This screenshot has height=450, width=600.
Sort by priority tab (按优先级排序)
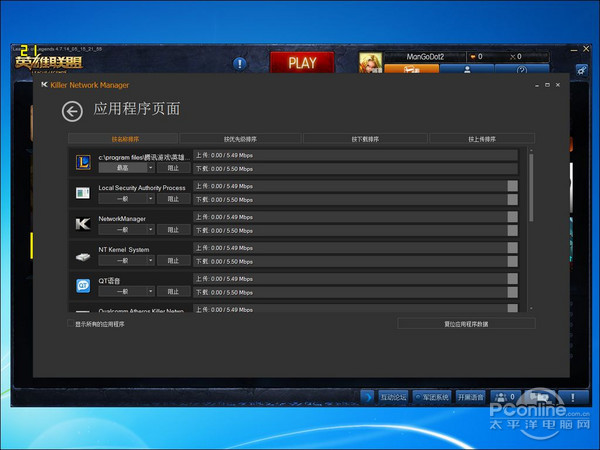click(240, 139)
